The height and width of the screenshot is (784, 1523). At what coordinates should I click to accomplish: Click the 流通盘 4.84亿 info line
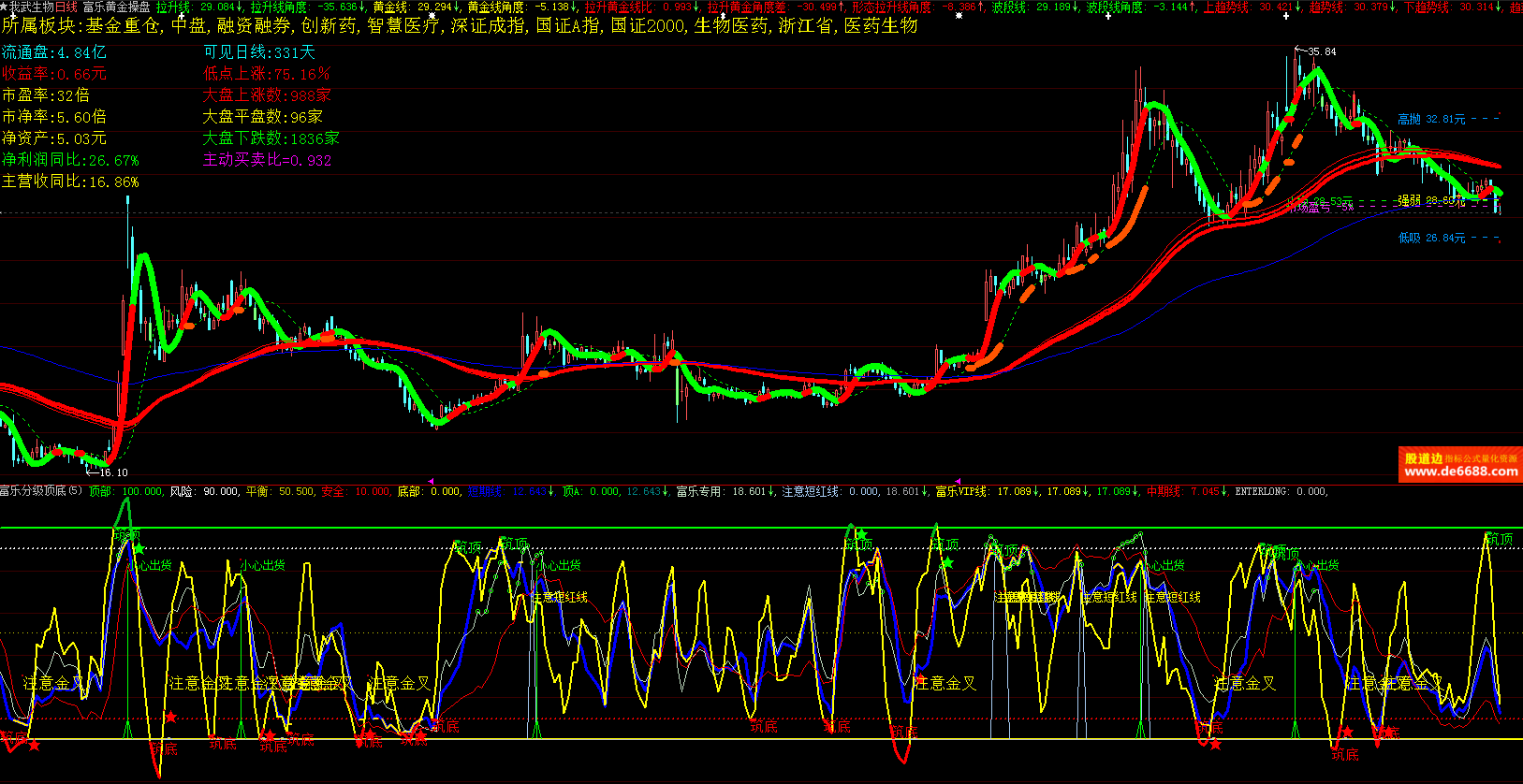(x=54, y=52)
